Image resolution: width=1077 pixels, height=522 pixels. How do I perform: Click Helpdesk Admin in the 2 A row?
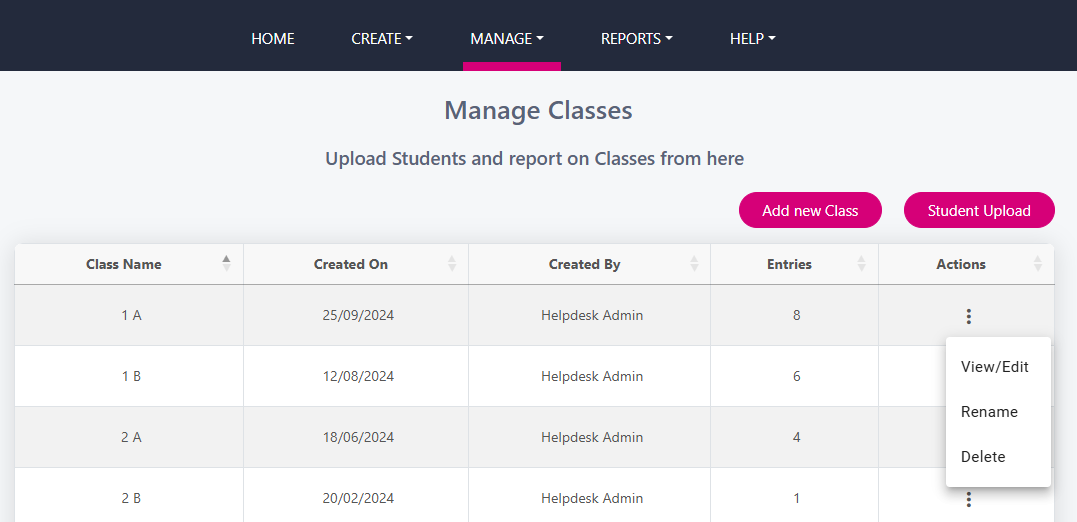click(x=592, y=437)
